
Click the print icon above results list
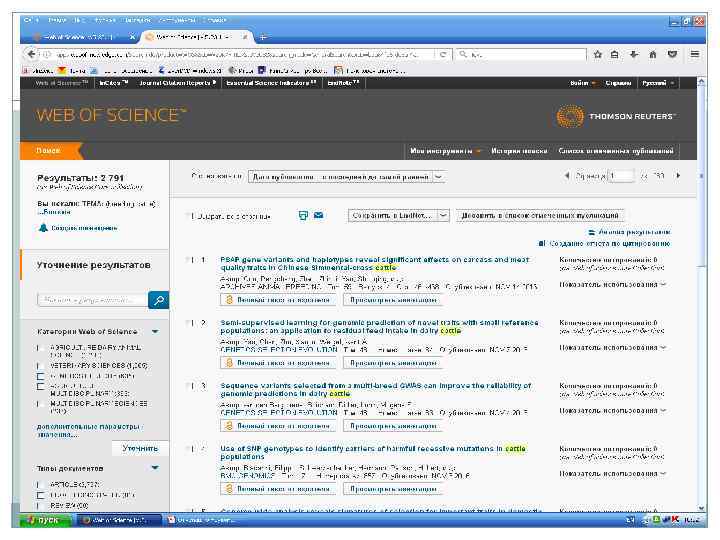[303, 215]
